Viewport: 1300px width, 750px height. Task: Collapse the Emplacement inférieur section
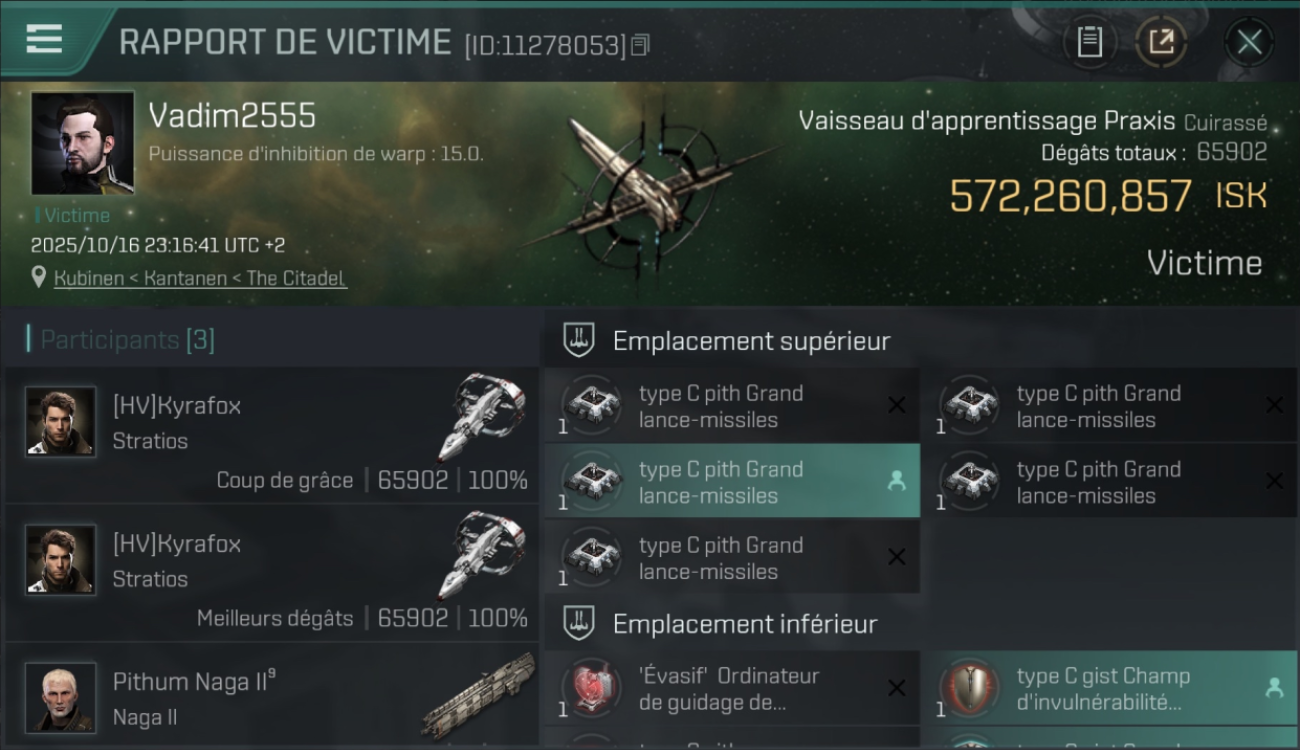(x=579, y=624)
